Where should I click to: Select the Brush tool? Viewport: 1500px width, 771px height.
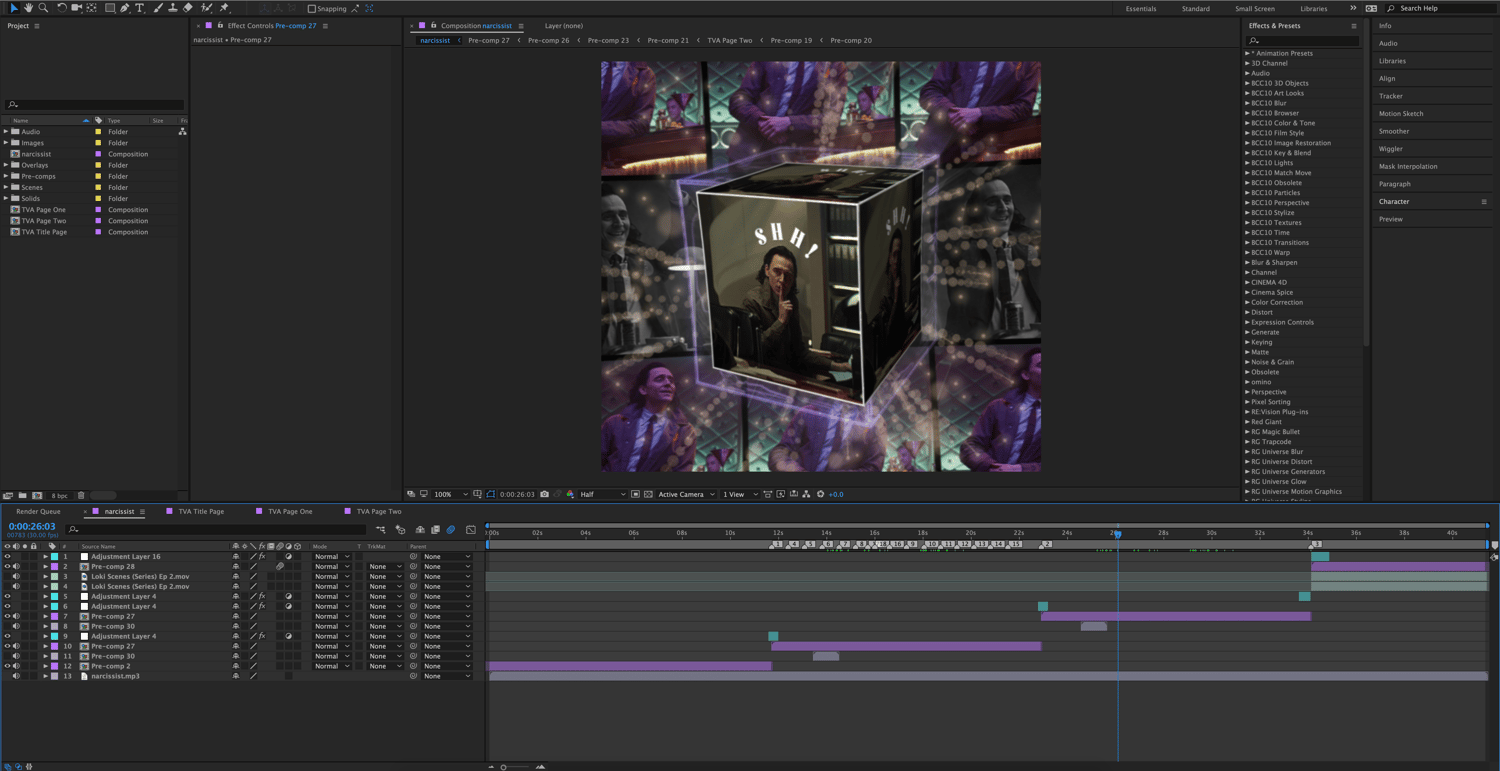157,8
